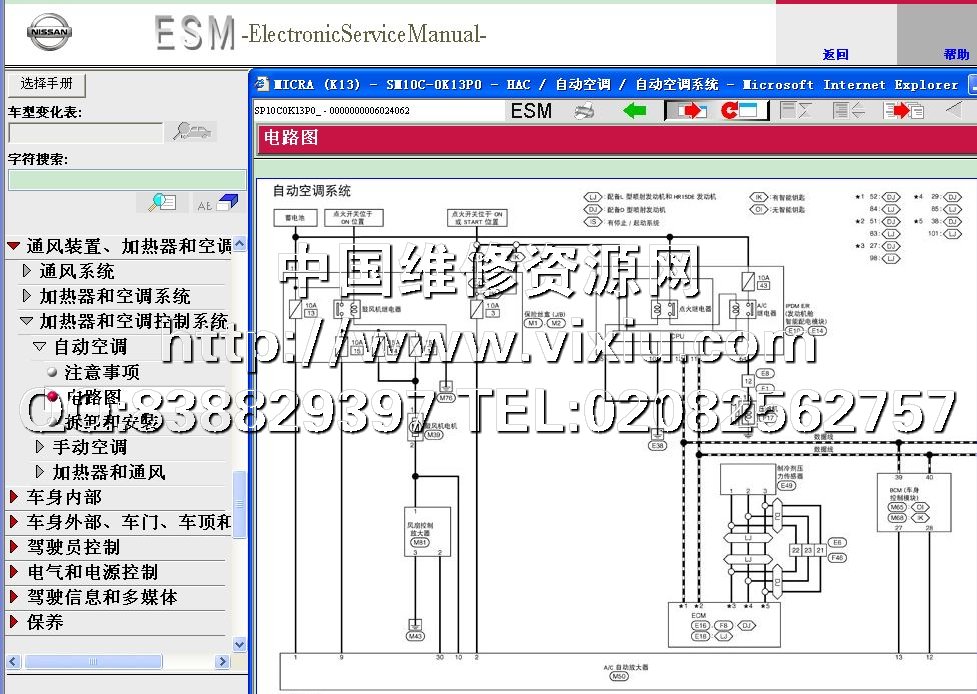Click the 选择手册 button

(46, 84)
